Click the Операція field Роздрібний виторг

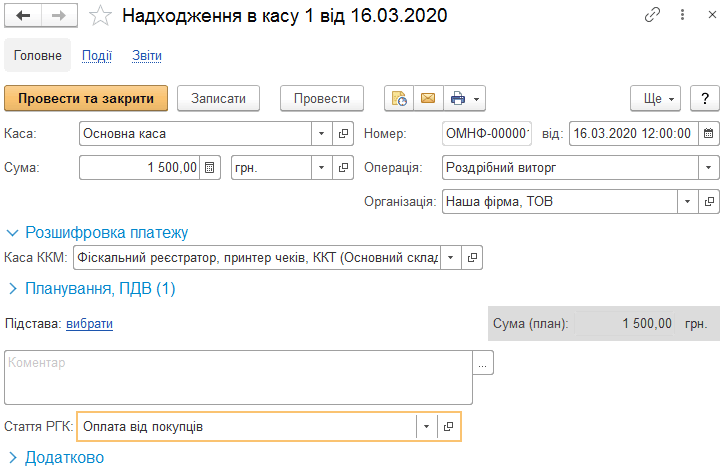coord(570,168)
